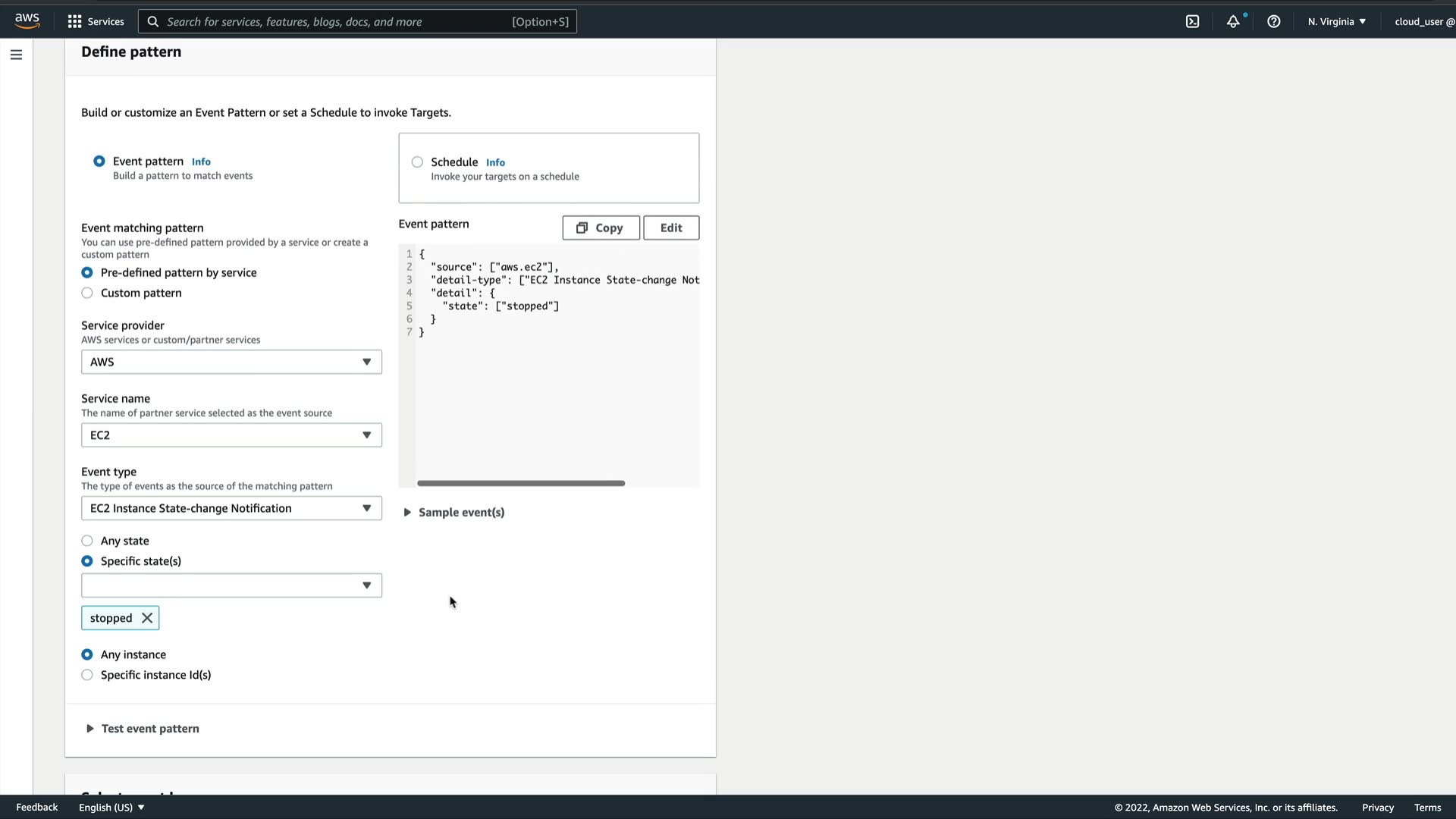1456x819 pixels.
Task: Open the help question mark icon
Action: click(1273, 21)
